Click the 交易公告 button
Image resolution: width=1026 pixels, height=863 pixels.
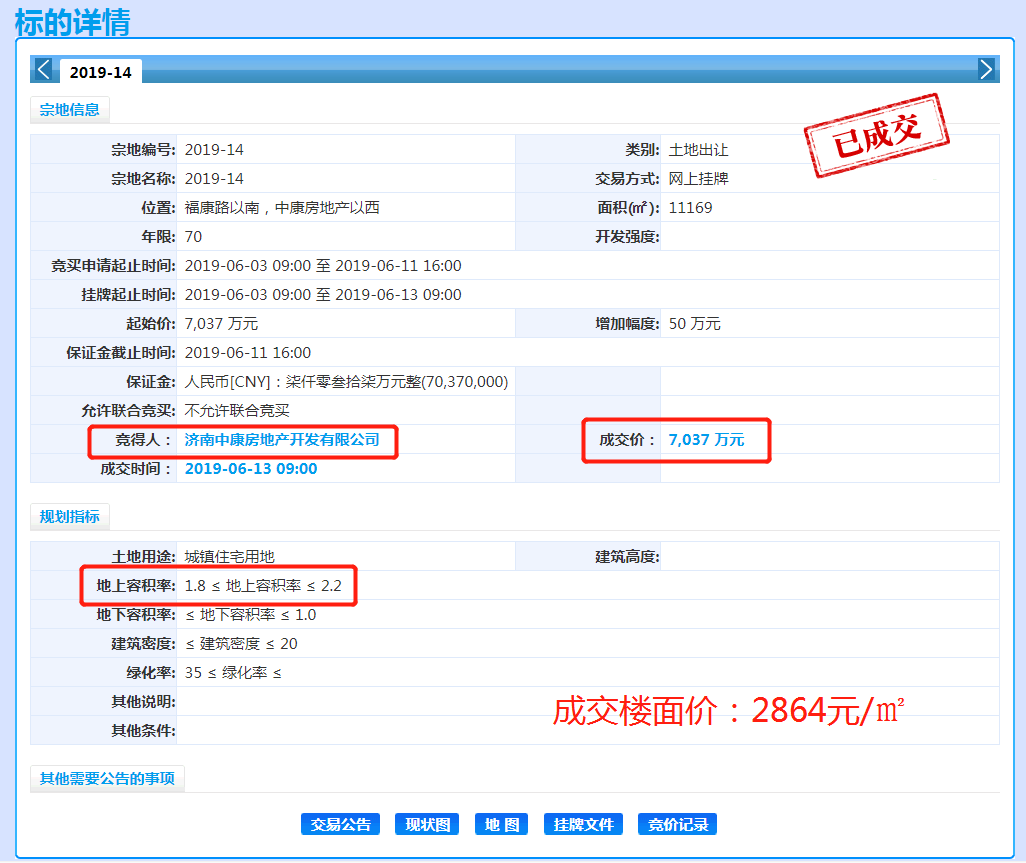340,824
